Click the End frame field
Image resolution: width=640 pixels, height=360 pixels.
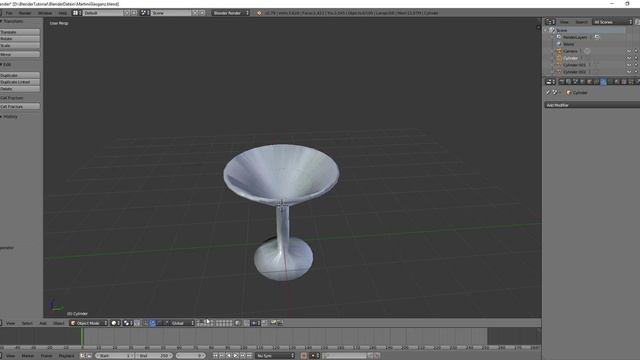tap(154, 356)
